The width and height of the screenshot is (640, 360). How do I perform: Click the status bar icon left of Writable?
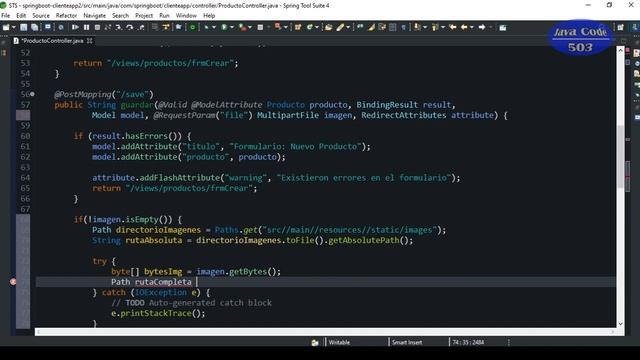click(315, 343)
